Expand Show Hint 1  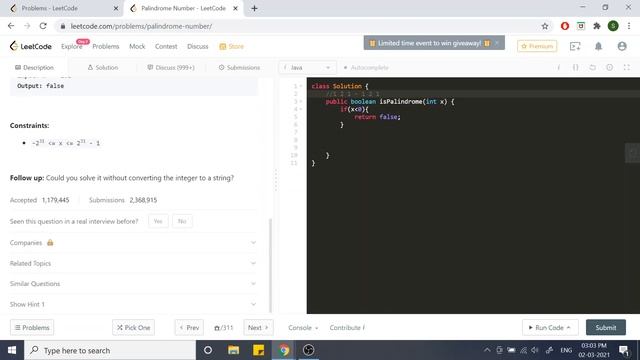click(x=133, y=304)
